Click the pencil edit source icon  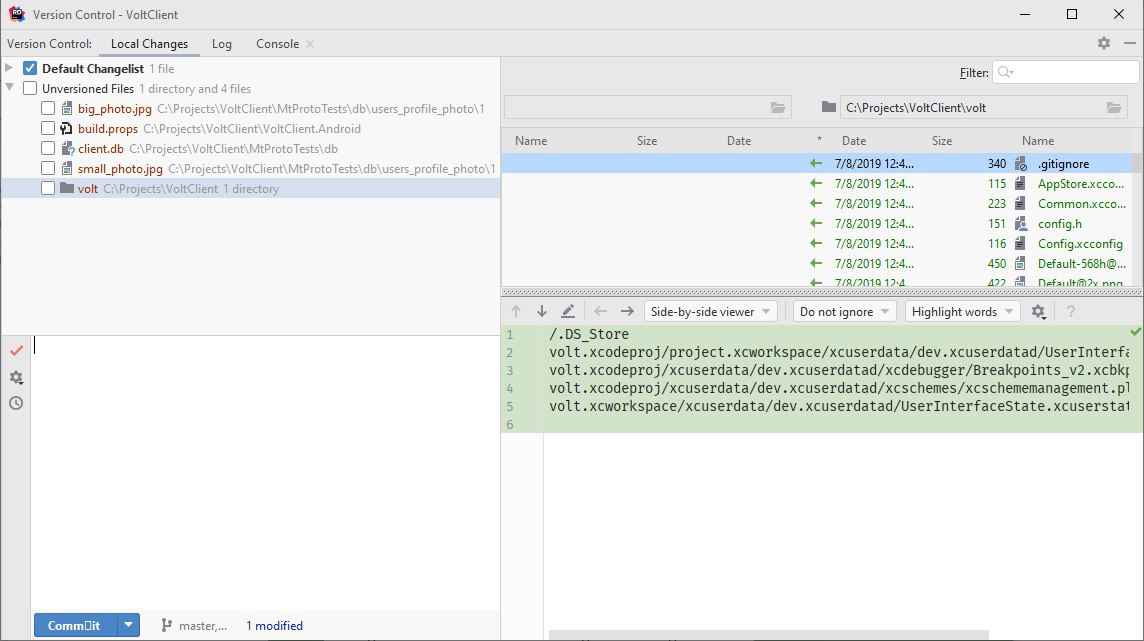click(568, 312)
